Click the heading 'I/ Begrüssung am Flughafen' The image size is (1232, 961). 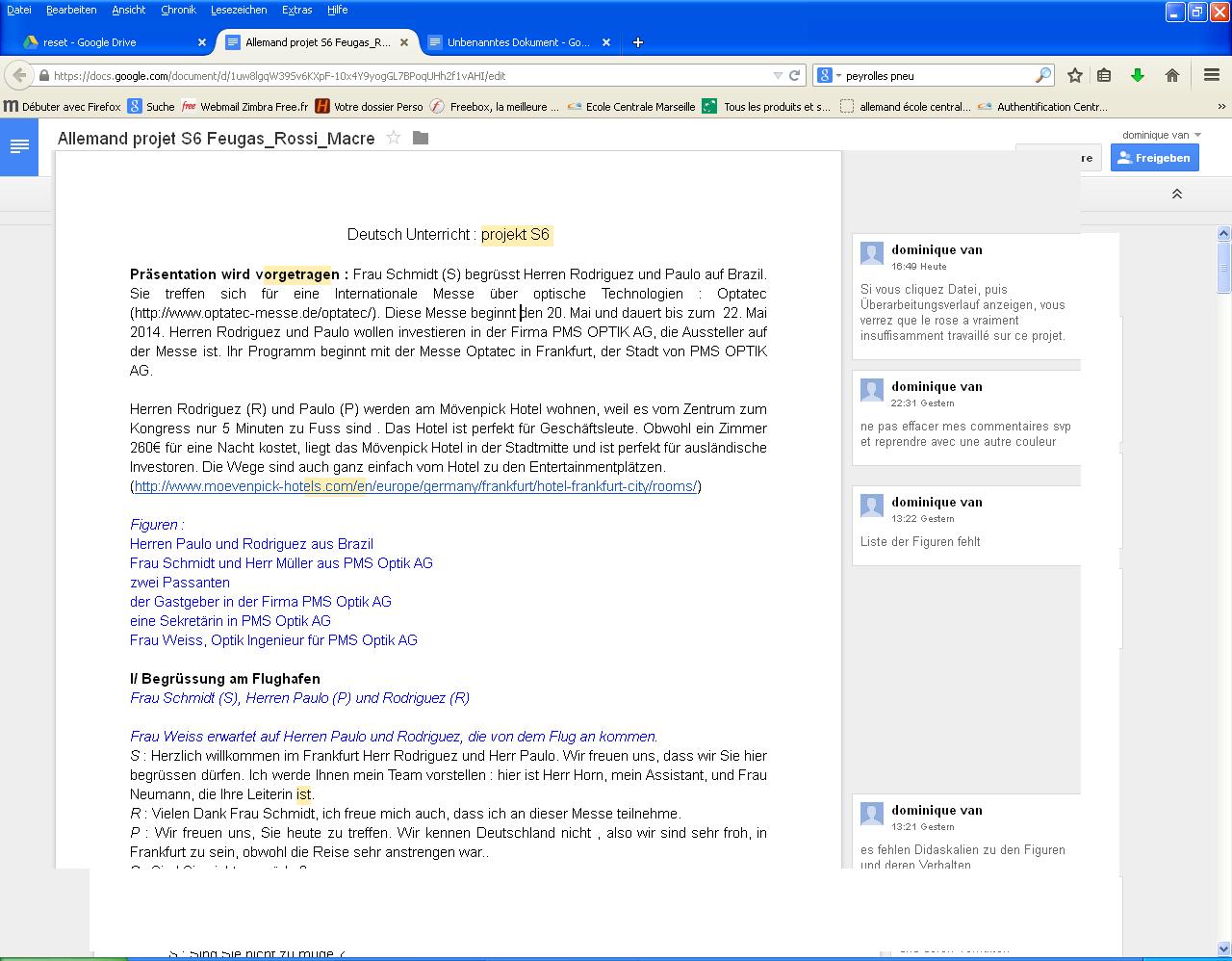coord(225,679)
